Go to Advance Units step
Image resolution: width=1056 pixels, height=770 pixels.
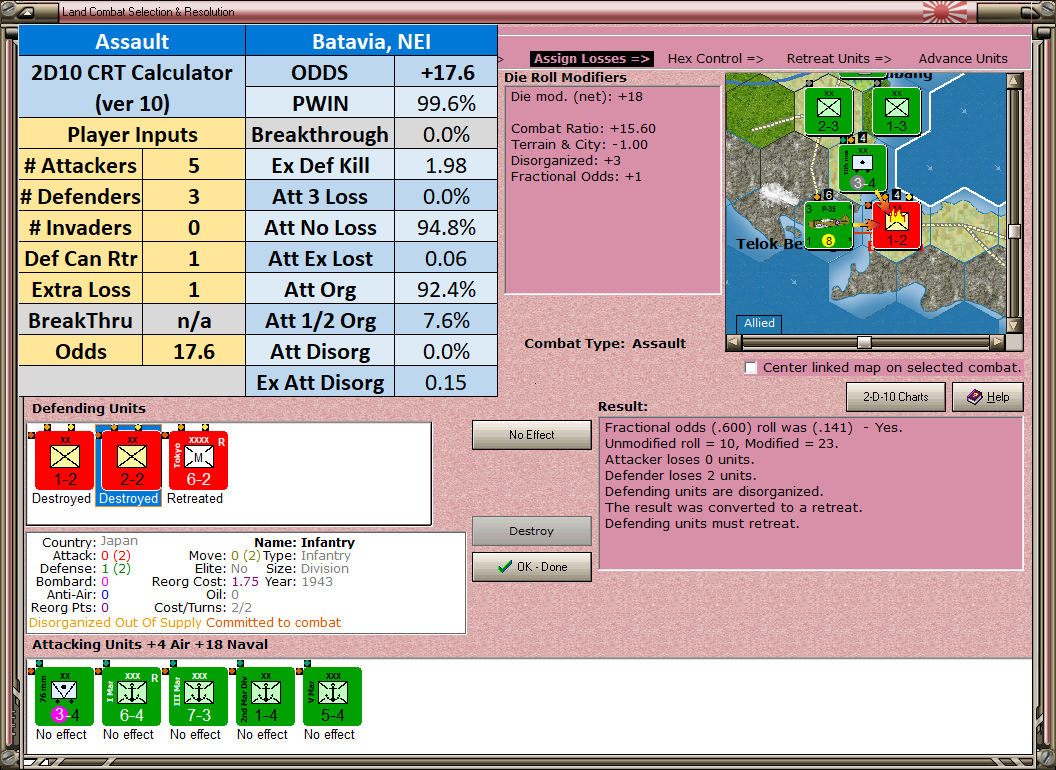pyautogui.click(x=963, y=59)
